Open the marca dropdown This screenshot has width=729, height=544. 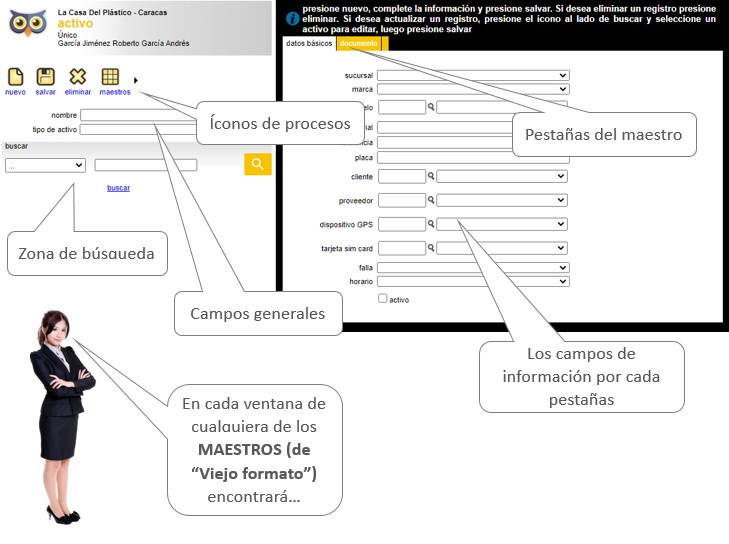(x=473, y=89)
